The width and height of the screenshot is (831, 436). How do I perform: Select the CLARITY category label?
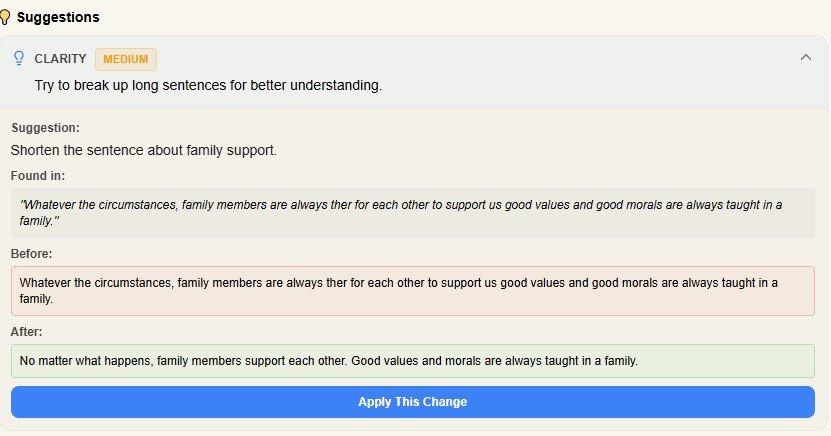pos(60,59)
